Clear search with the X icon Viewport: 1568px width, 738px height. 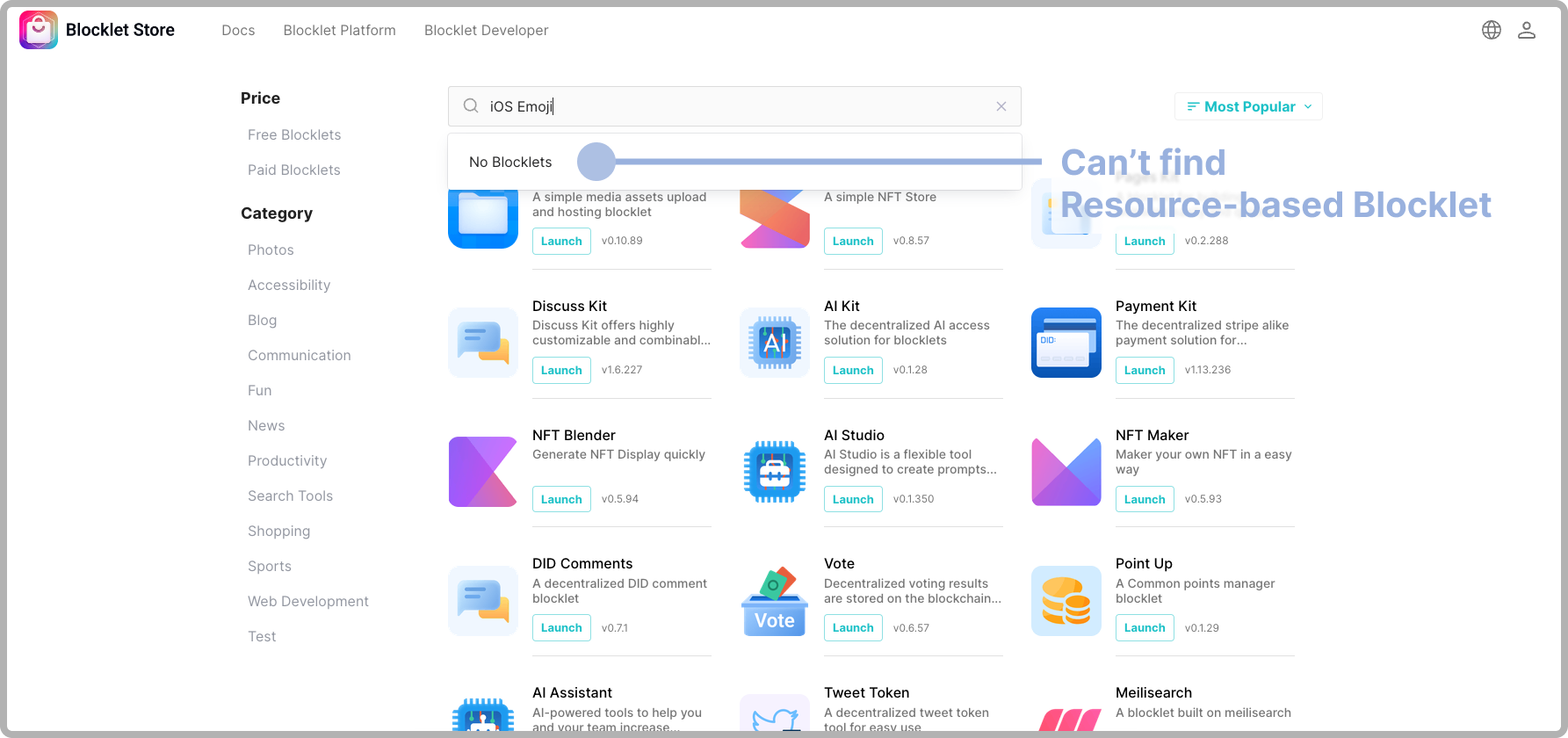tap(1001, 106)
